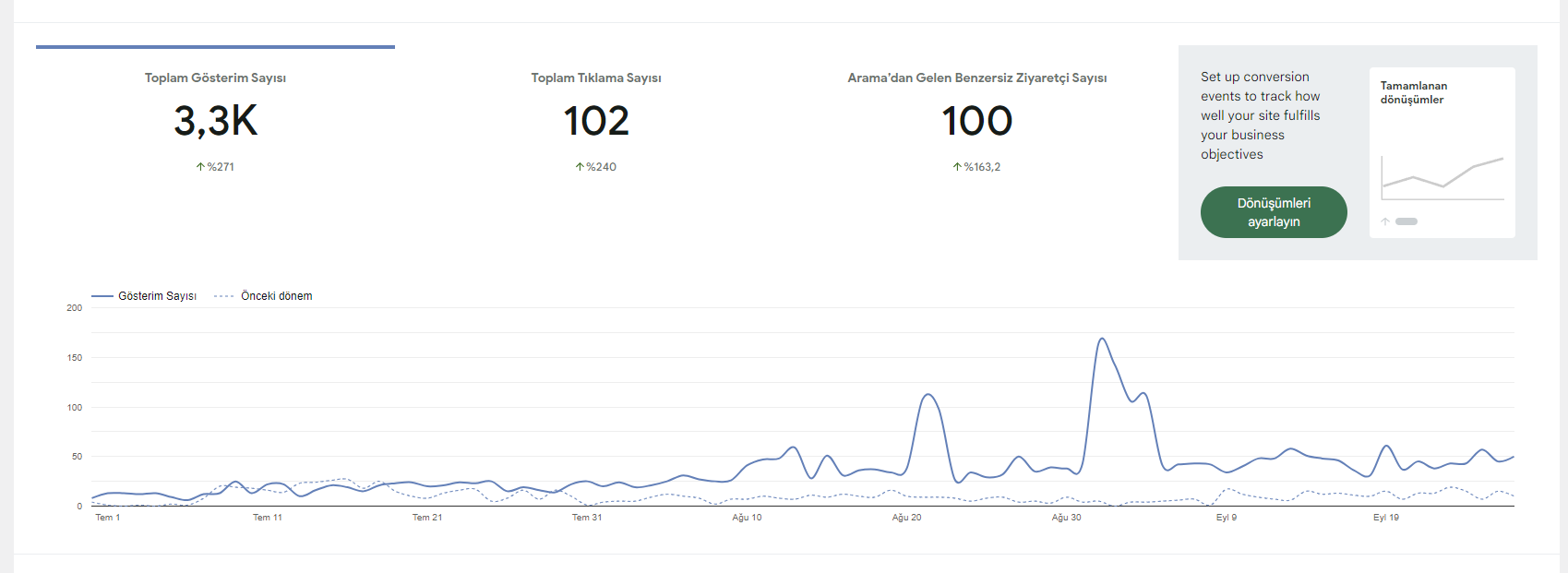1568x573 pixels.
Task: Click the up arrow beside %240
Action: click(580, 167)
